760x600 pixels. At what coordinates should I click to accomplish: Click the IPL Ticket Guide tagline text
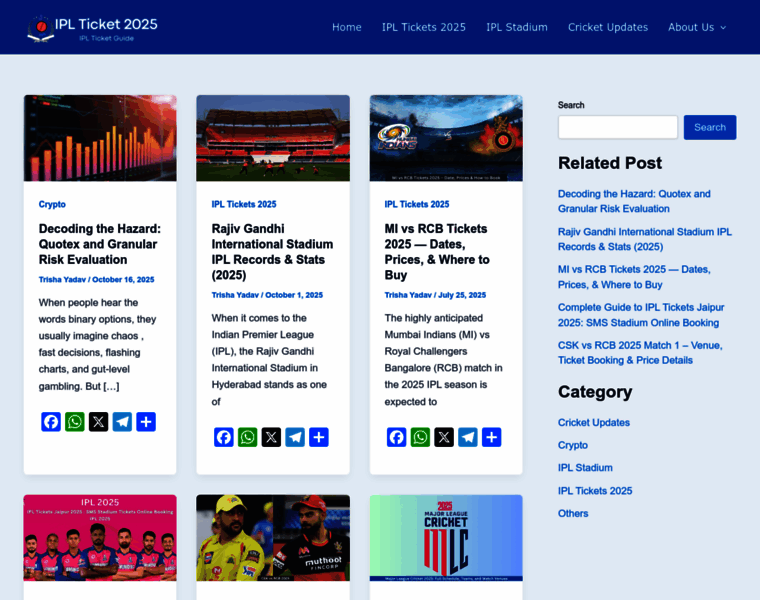pyautogui.click(x=107, y=38)
